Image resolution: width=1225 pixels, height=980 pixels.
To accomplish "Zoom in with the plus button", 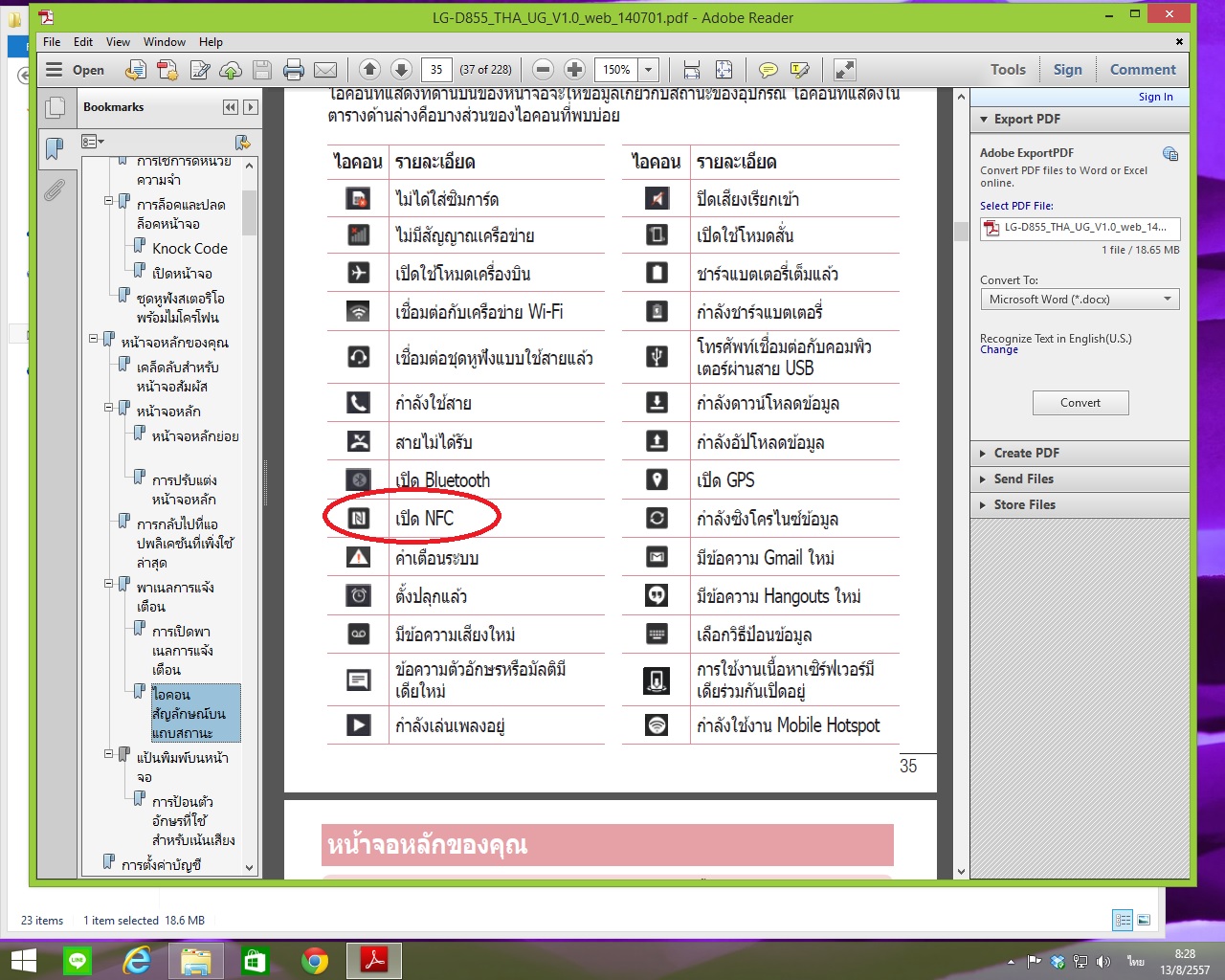I will [x=574, y=70].
